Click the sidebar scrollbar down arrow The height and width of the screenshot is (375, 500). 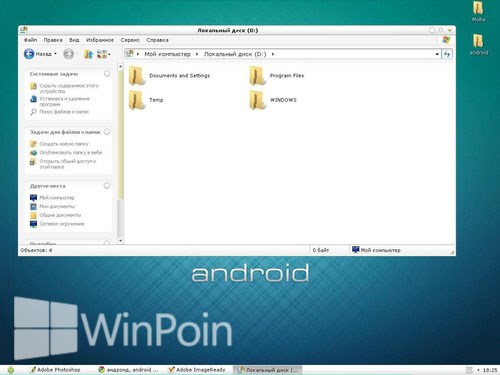pos(121,241)
